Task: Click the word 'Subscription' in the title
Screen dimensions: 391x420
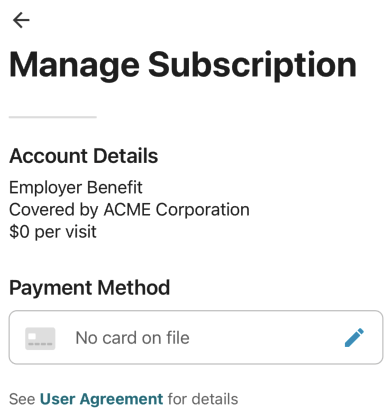Action: (252, 66)
